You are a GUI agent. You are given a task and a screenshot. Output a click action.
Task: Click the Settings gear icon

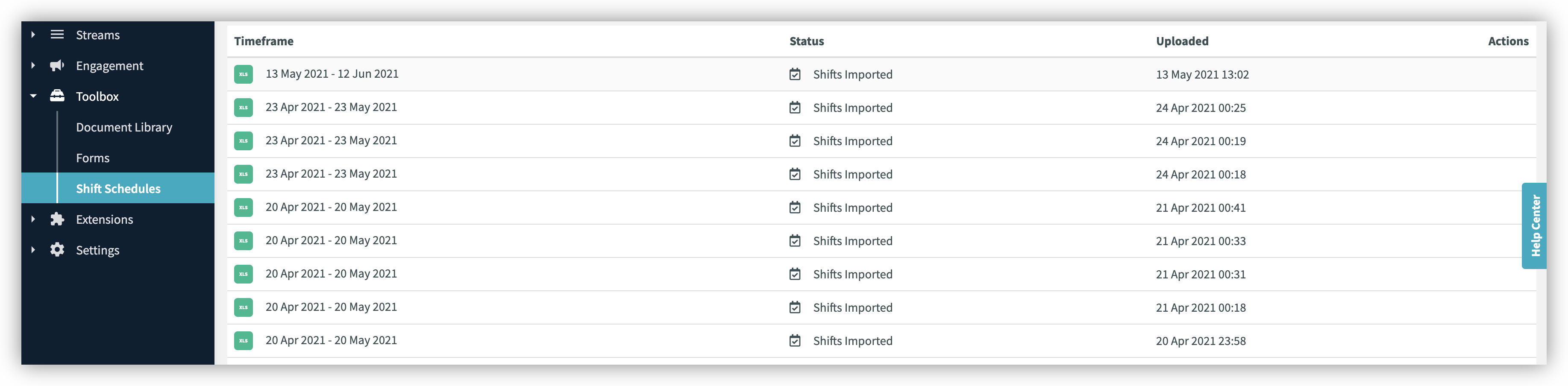pos(56,250)
